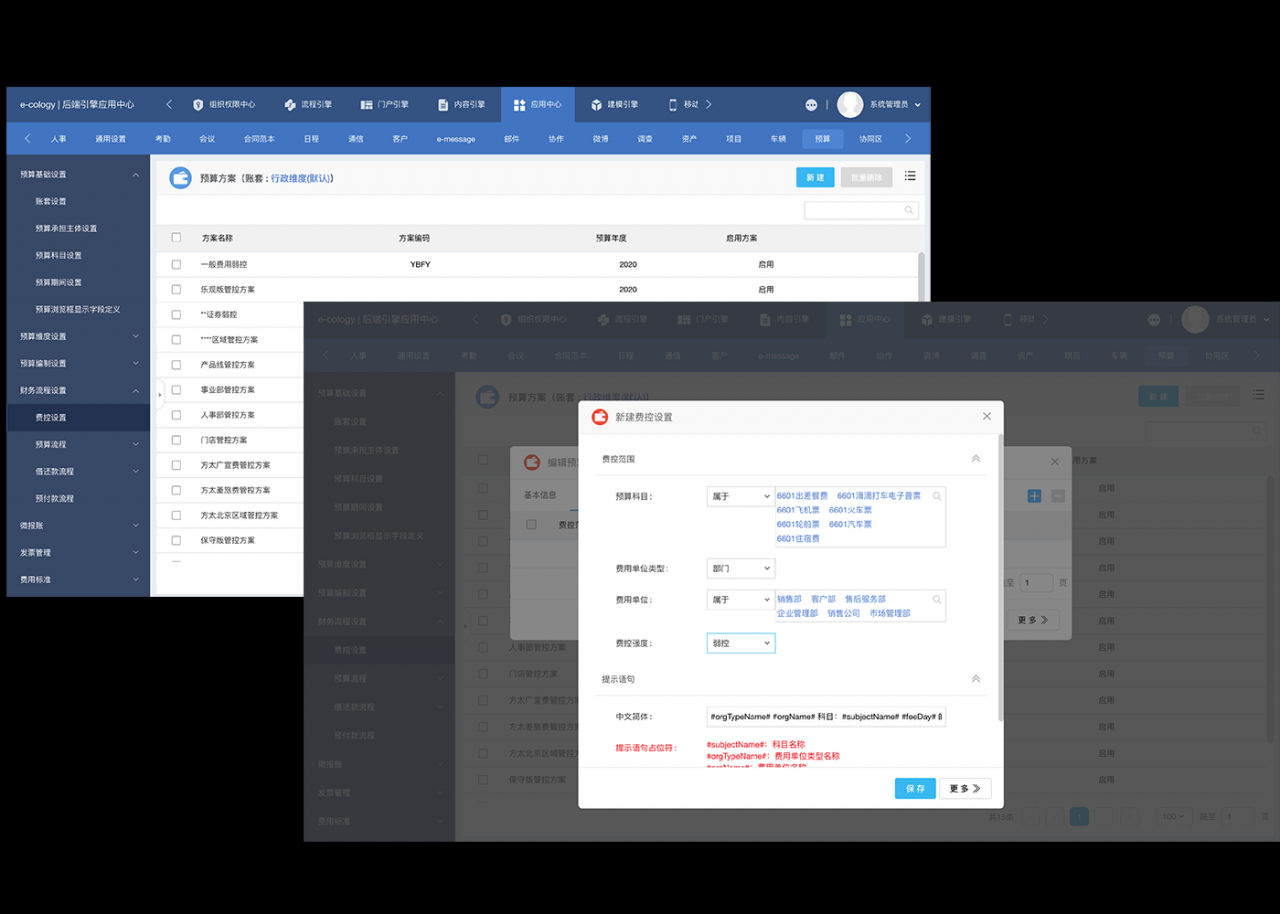
Task: Click the sidebar collapse handle arrow beside 事业部管控方案
Action: click(160, 394)
